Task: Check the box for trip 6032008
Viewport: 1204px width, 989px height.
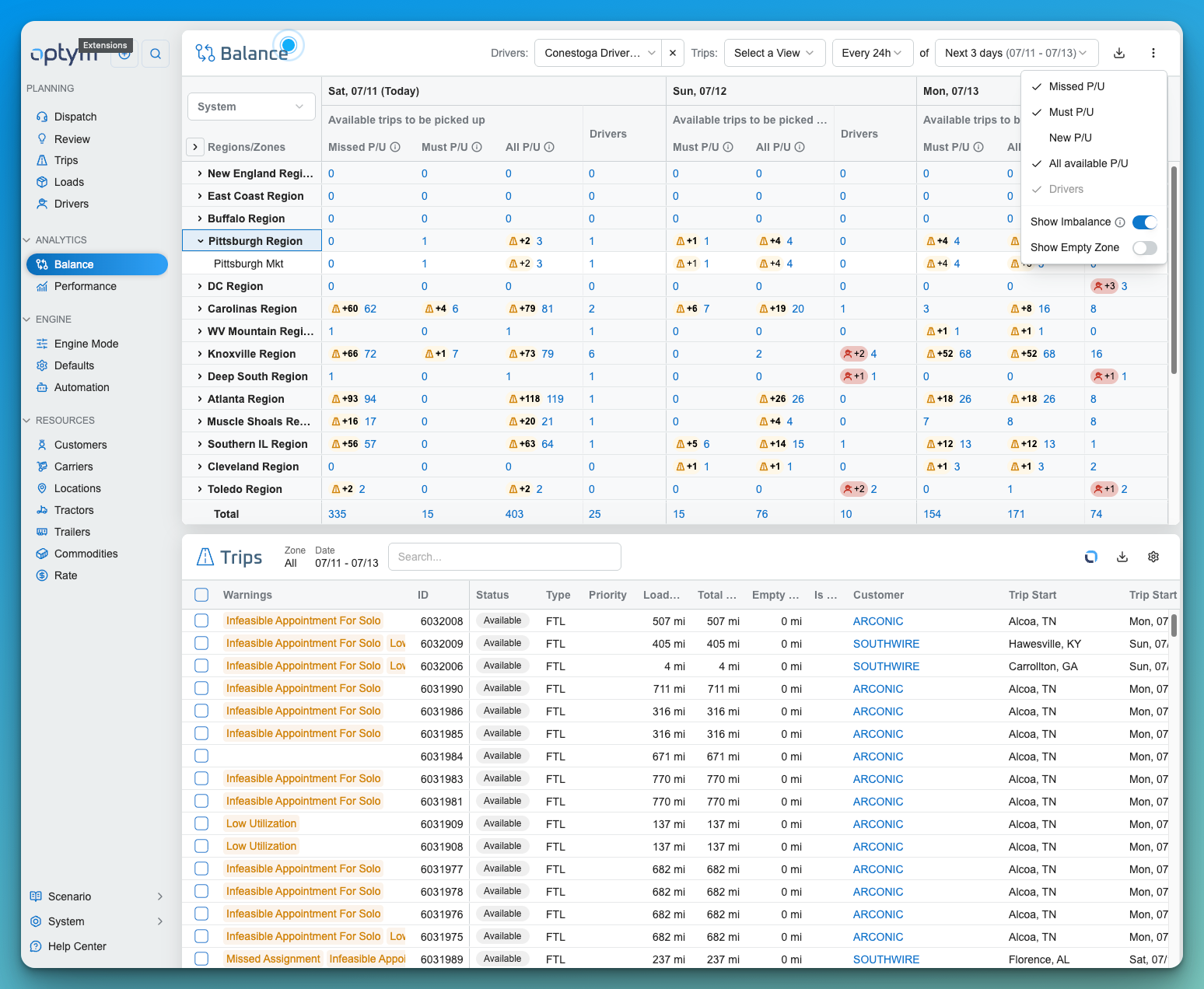Action: 201,620
